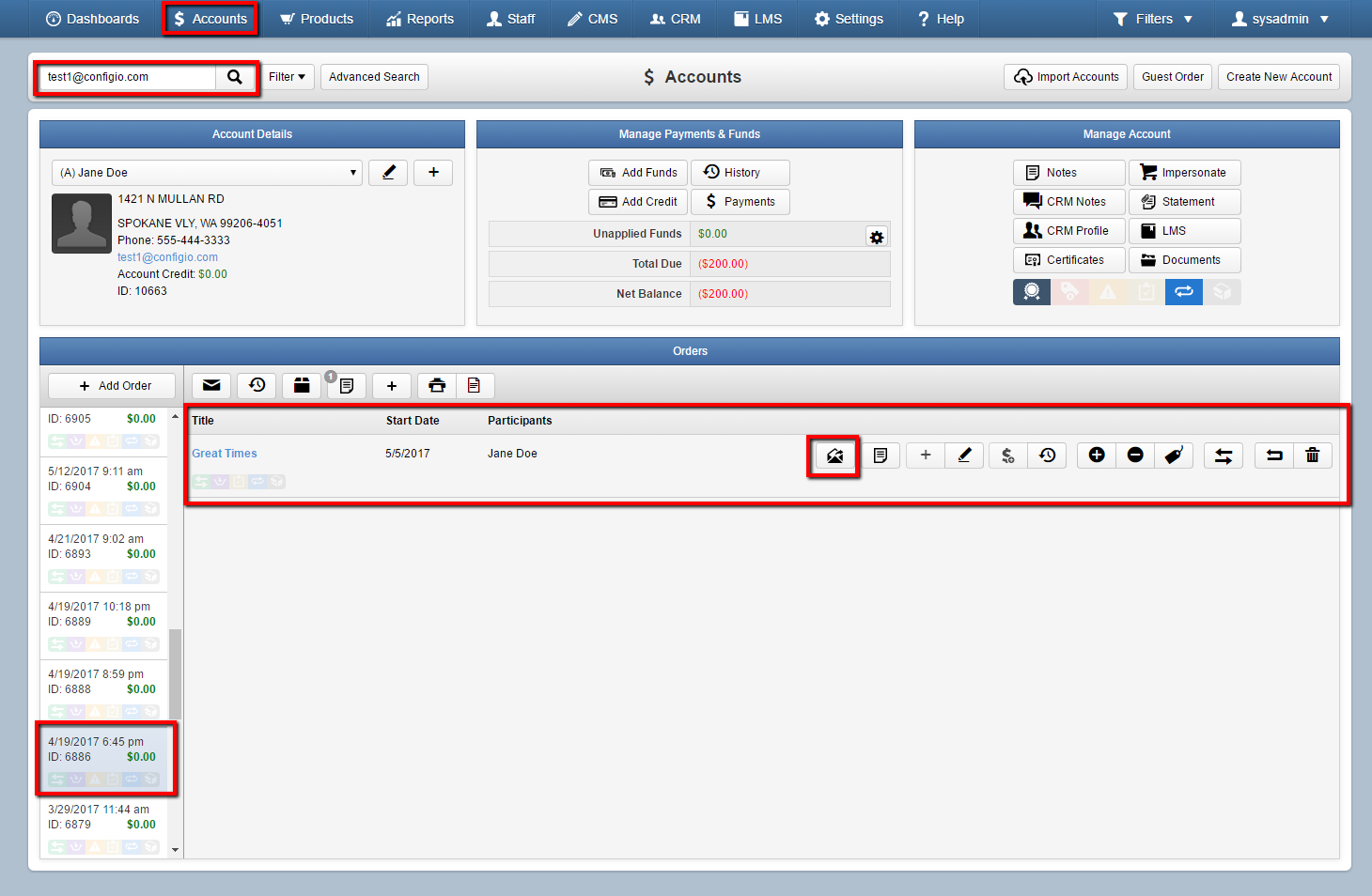Open notes icon for Great Times row
Viewport: 1372px width, 896px height.
(x=881, y=456)
